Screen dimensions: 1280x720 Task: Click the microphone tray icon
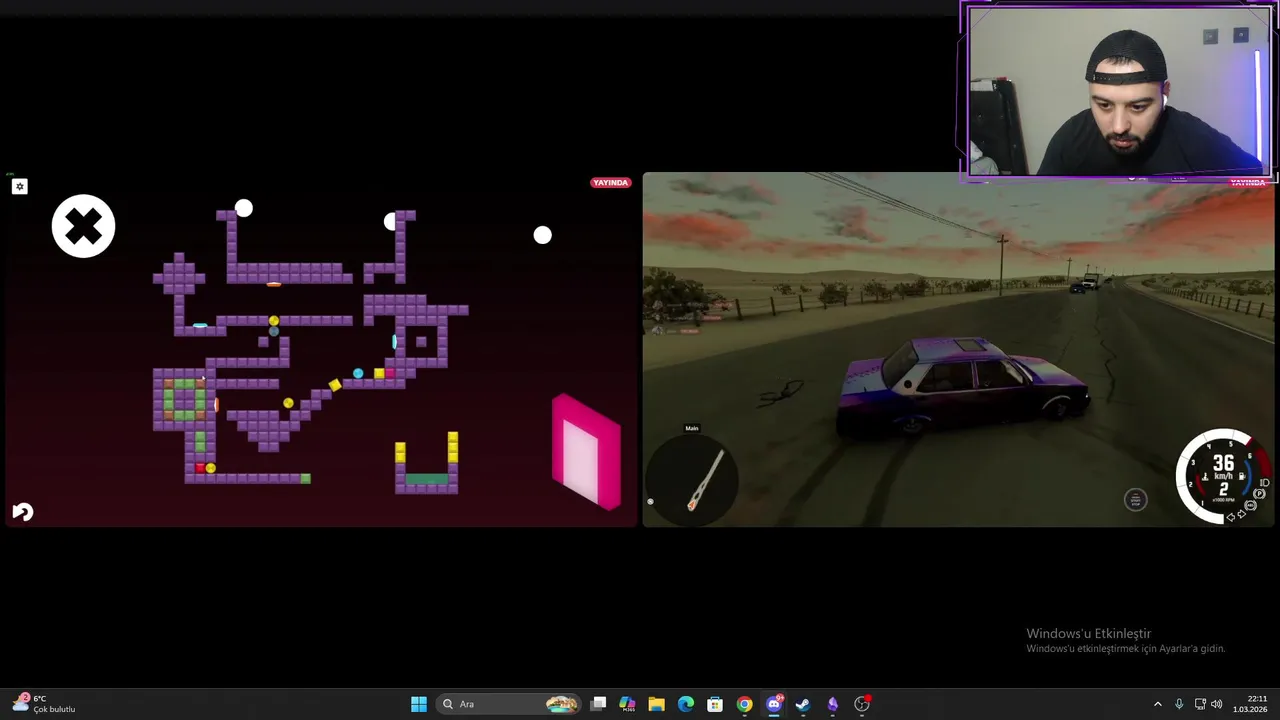click(x=1179, y=704)
